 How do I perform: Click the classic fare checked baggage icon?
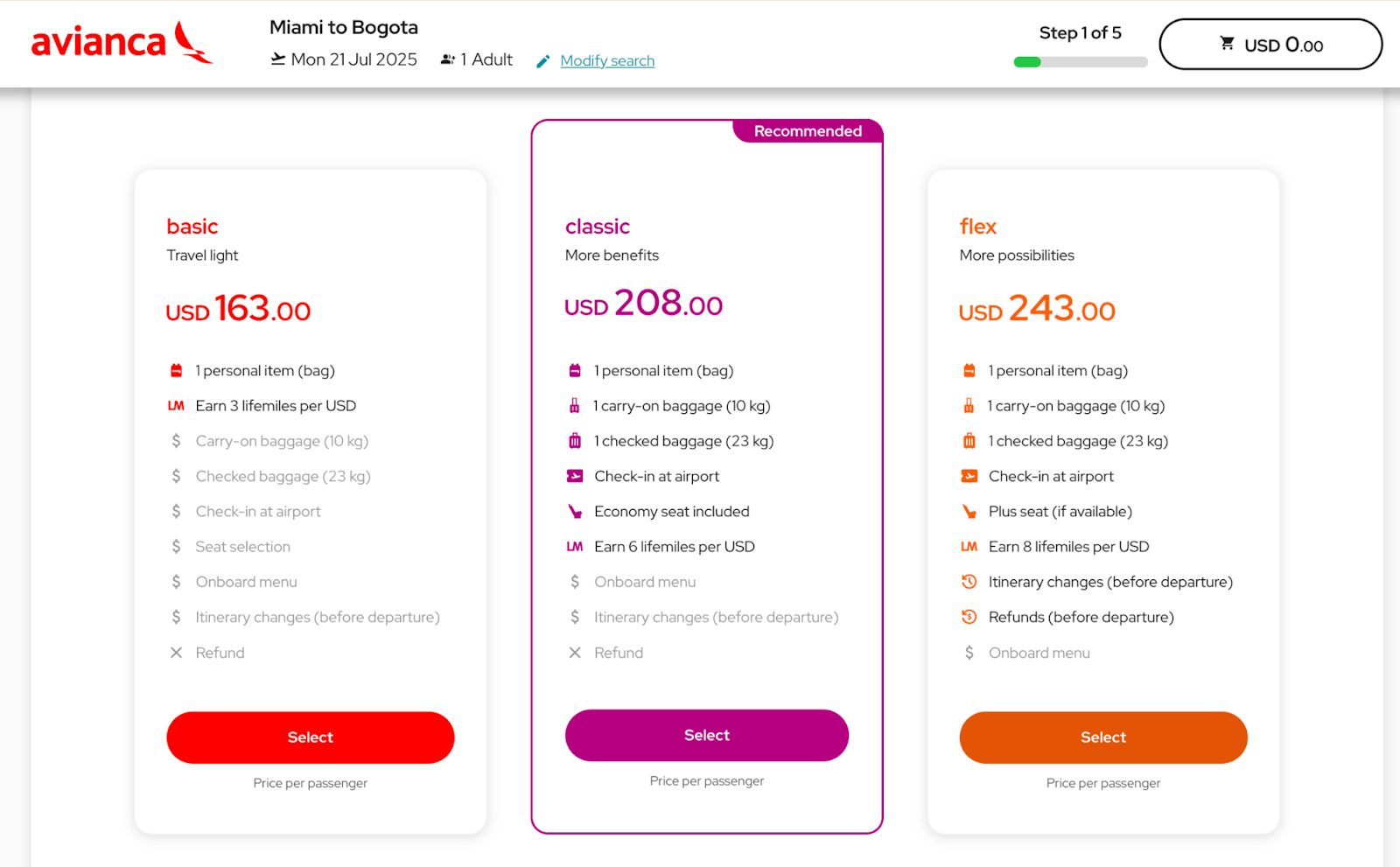point(575,441)
